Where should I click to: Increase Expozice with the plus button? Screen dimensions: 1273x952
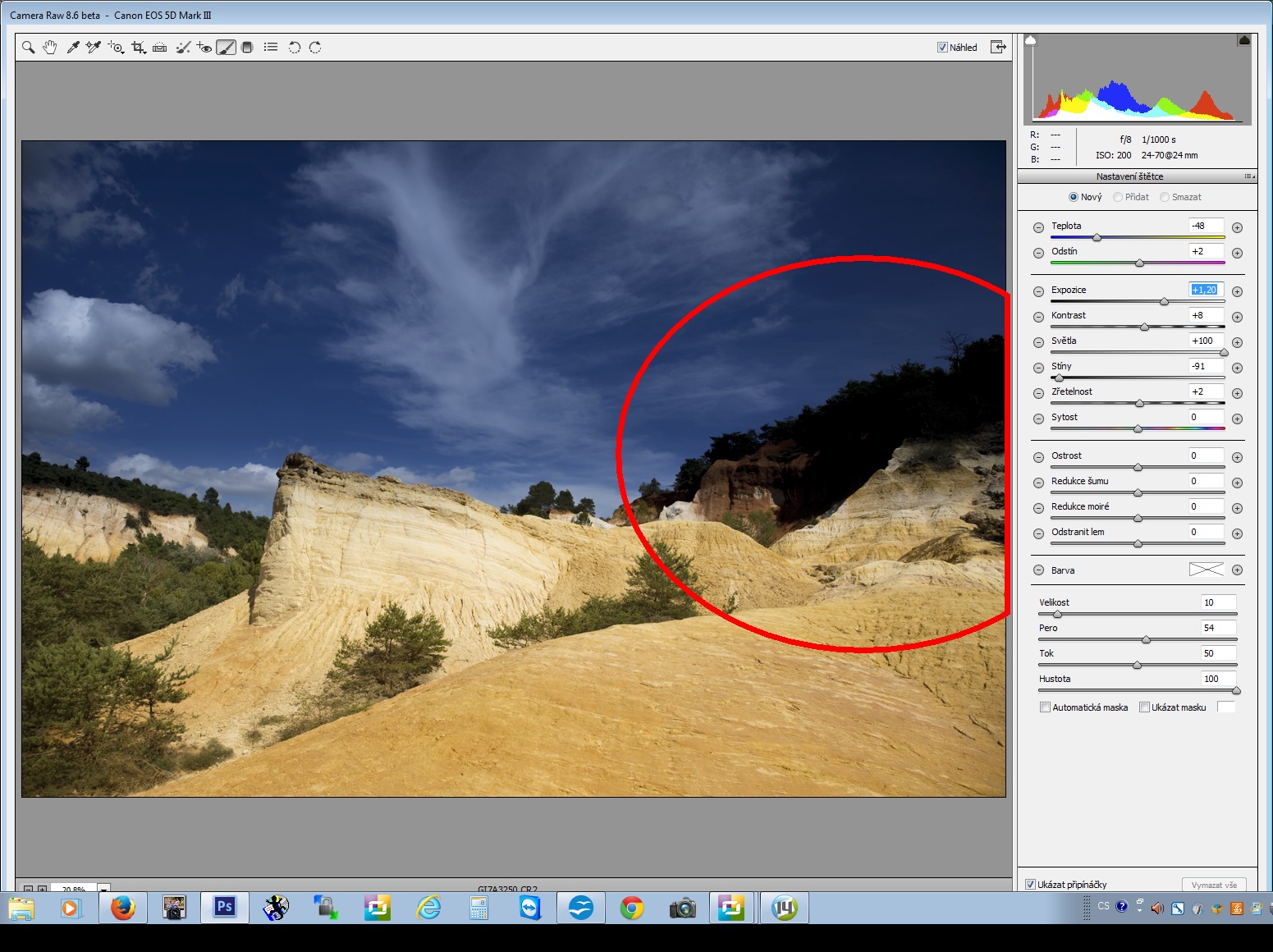1237,291
